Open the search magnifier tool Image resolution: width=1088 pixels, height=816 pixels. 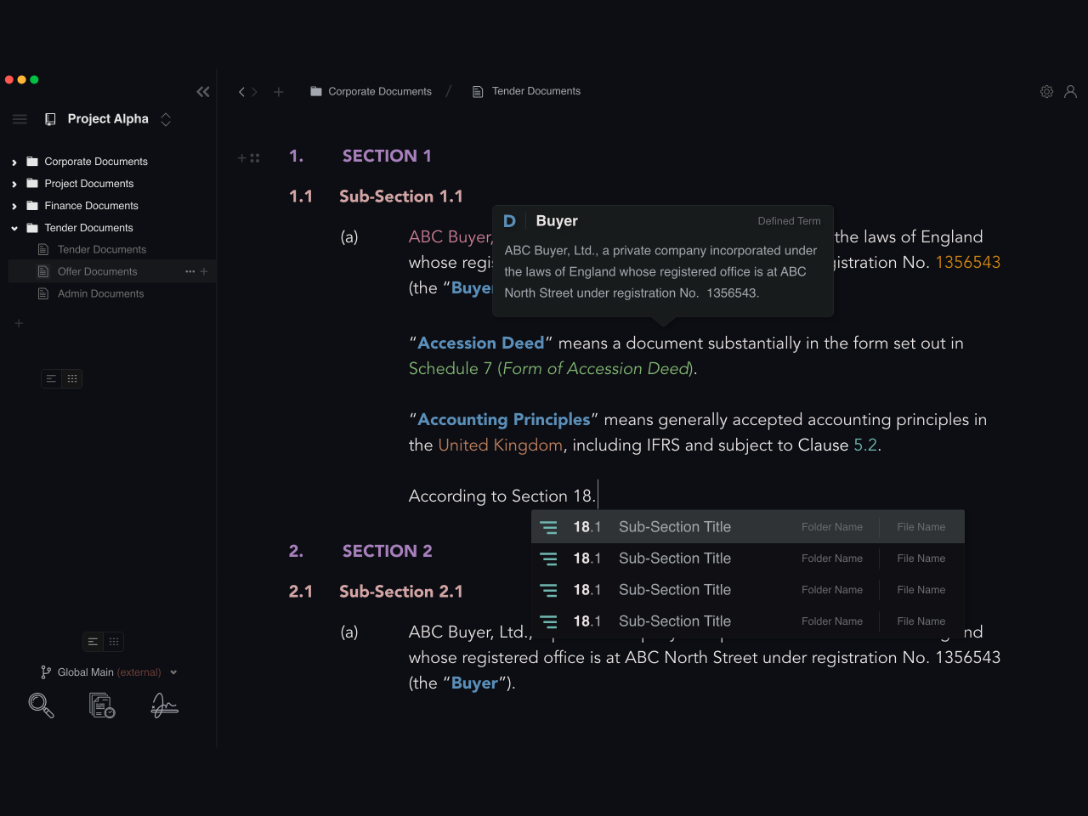pyautogui.click(x=41, y=705)
